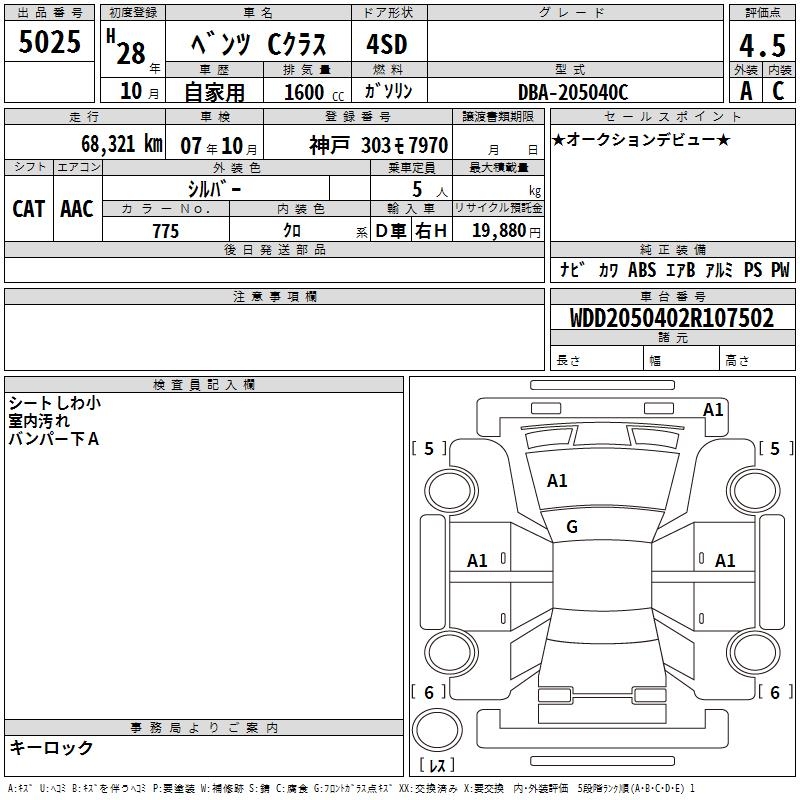Click the registration number 神戸 303 モ 7970
This screenshot has height=800, width=800.
pos(378,144)
